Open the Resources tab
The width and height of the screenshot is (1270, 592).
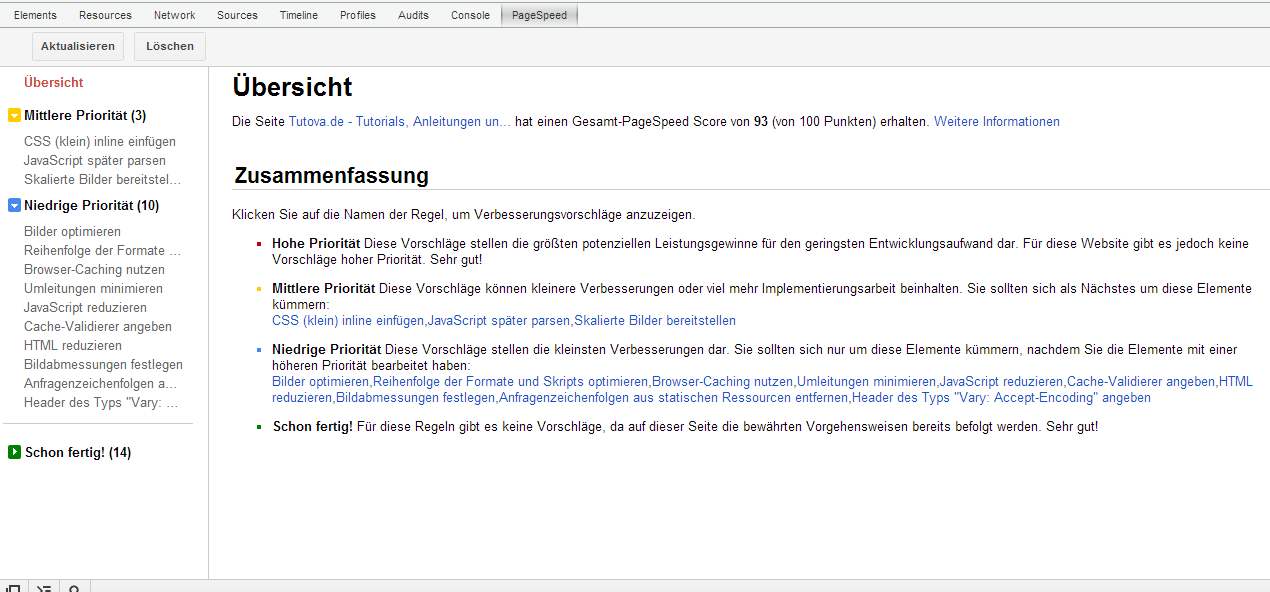[x=105, y=15]
